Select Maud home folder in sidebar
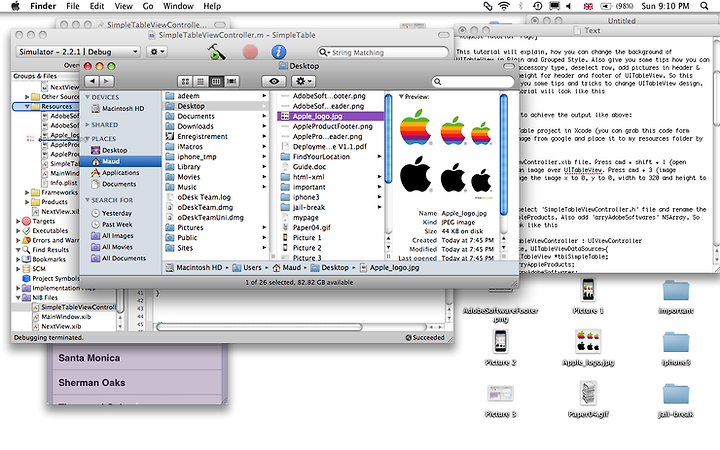The width and height of the screenshot is (720, 450). [x=121, y=161]
